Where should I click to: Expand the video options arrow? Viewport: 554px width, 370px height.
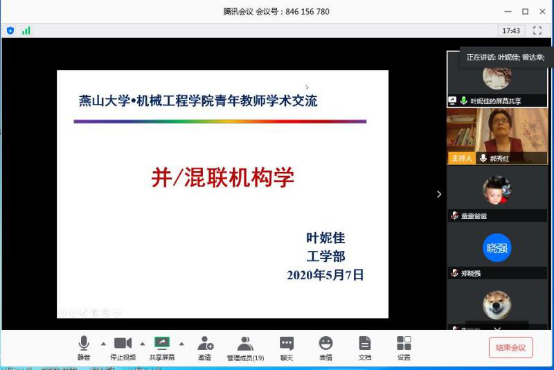(142, 343)
